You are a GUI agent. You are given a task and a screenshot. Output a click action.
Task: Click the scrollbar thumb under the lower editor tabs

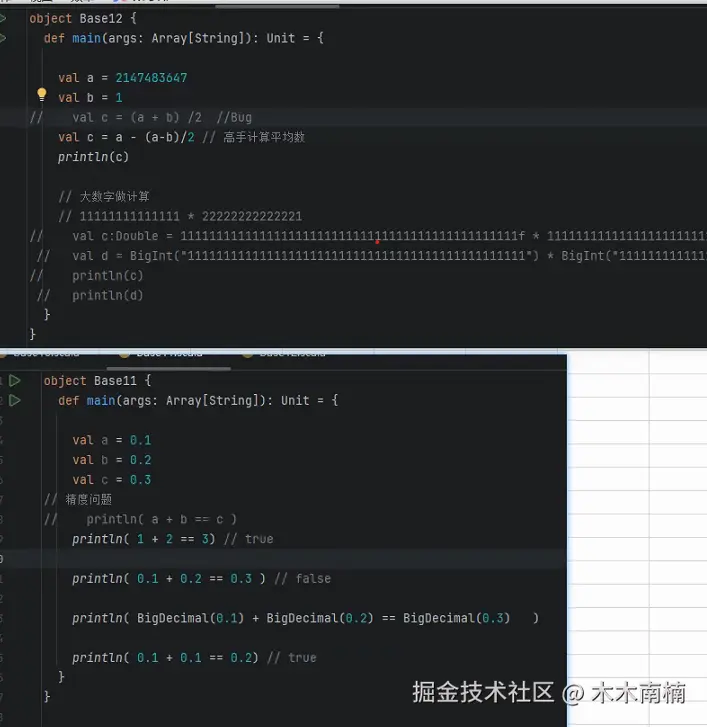168,369
